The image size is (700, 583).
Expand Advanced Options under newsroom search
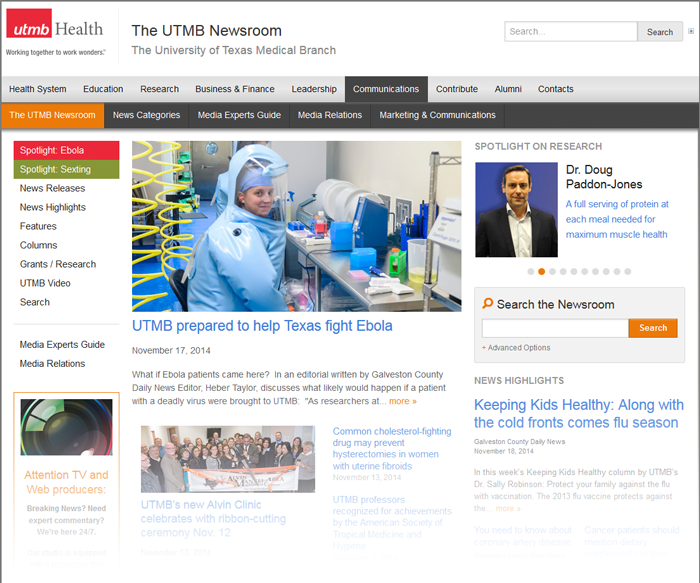pyautogui.click(x=517, y=348)
